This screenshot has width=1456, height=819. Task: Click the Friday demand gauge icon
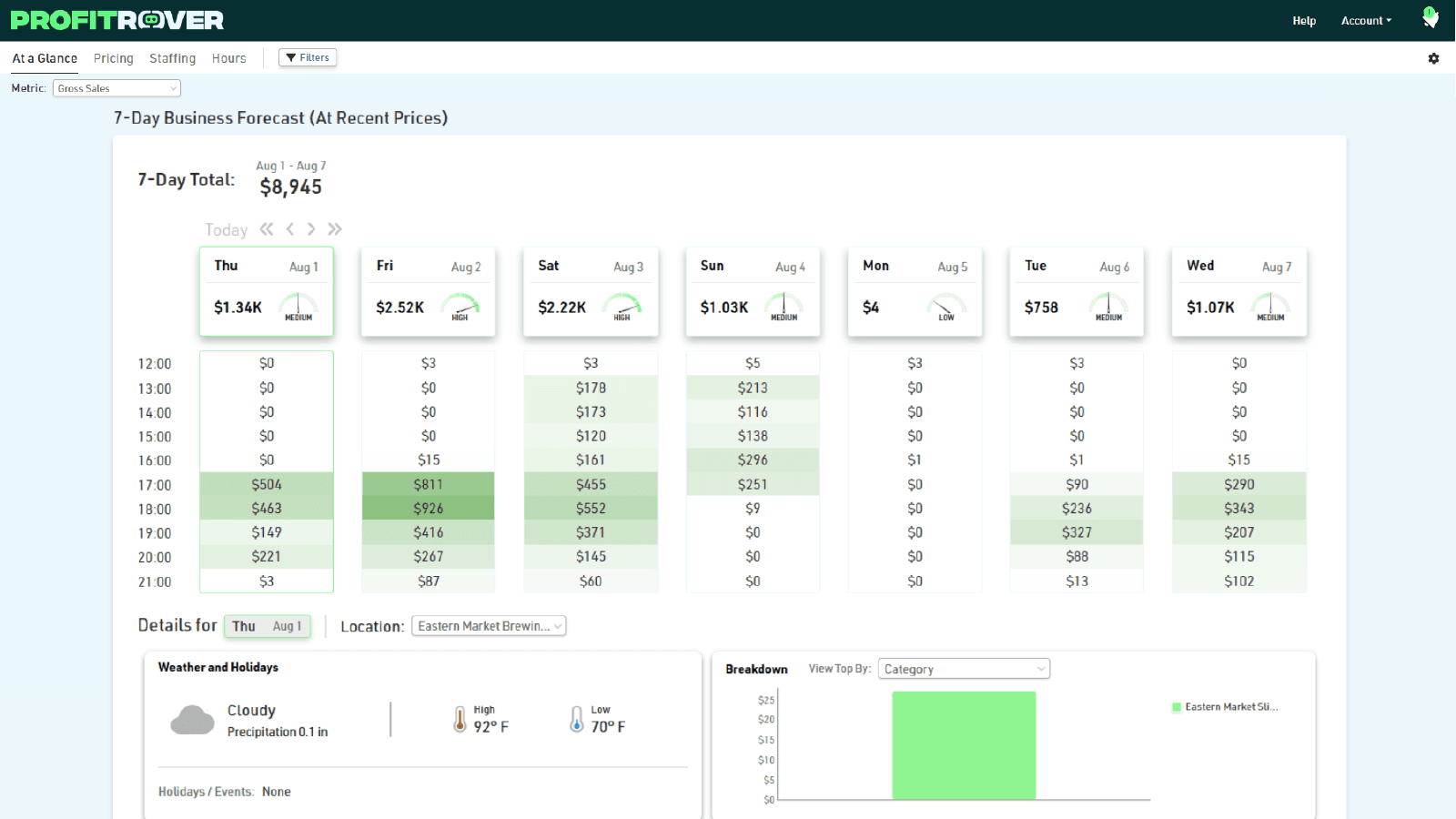pos(460,307)
